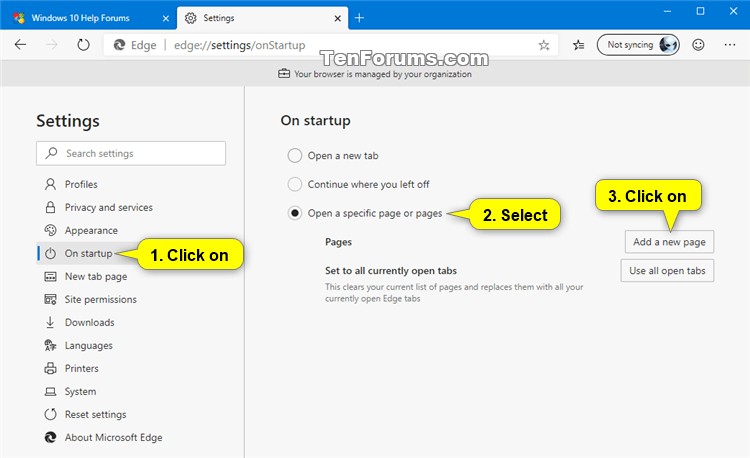This screenshot has width=750, height=458.
Task: Open On startup settings section
Action: coord(88,253)
